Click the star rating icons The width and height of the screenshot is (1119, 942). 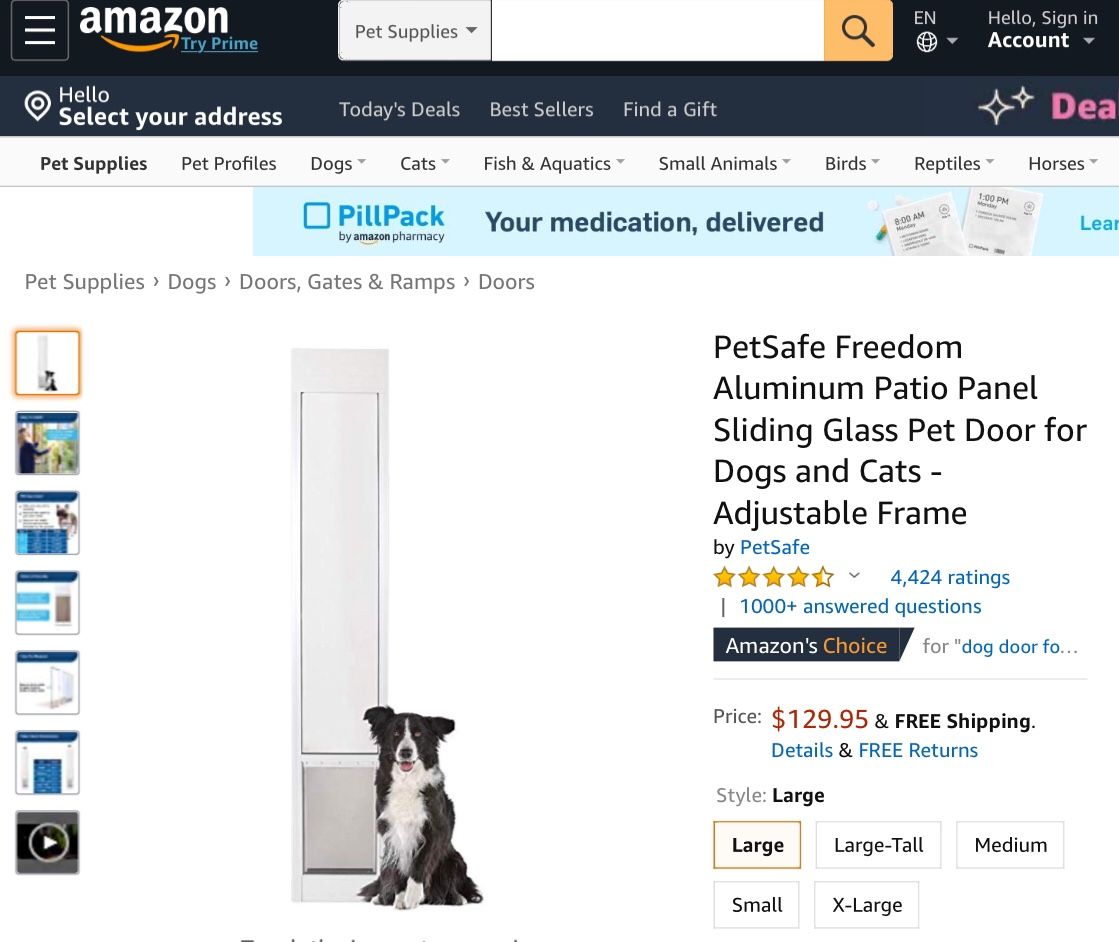click(773, 577)
